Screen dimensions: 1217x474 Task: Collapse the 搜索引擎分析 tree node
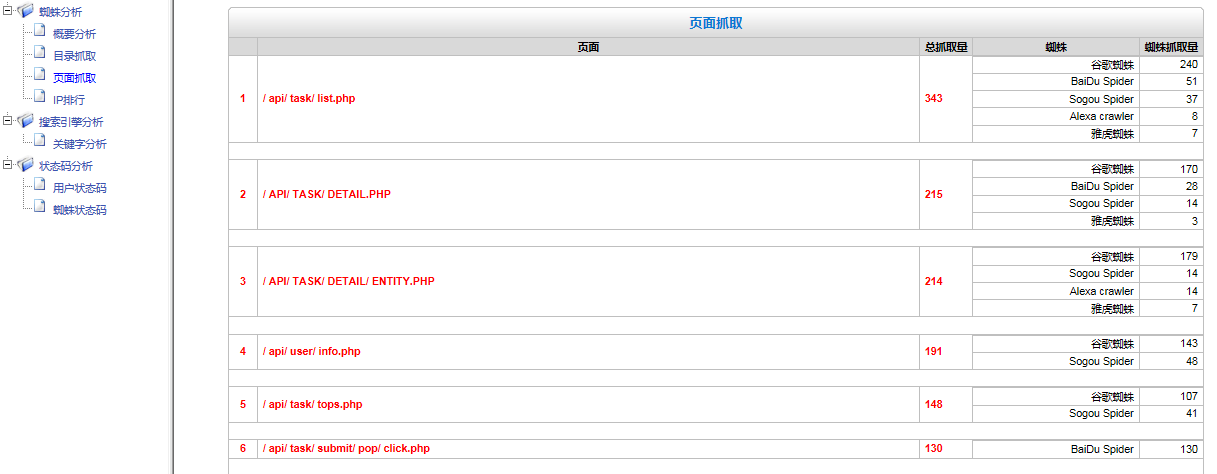(x=8, y=121)
